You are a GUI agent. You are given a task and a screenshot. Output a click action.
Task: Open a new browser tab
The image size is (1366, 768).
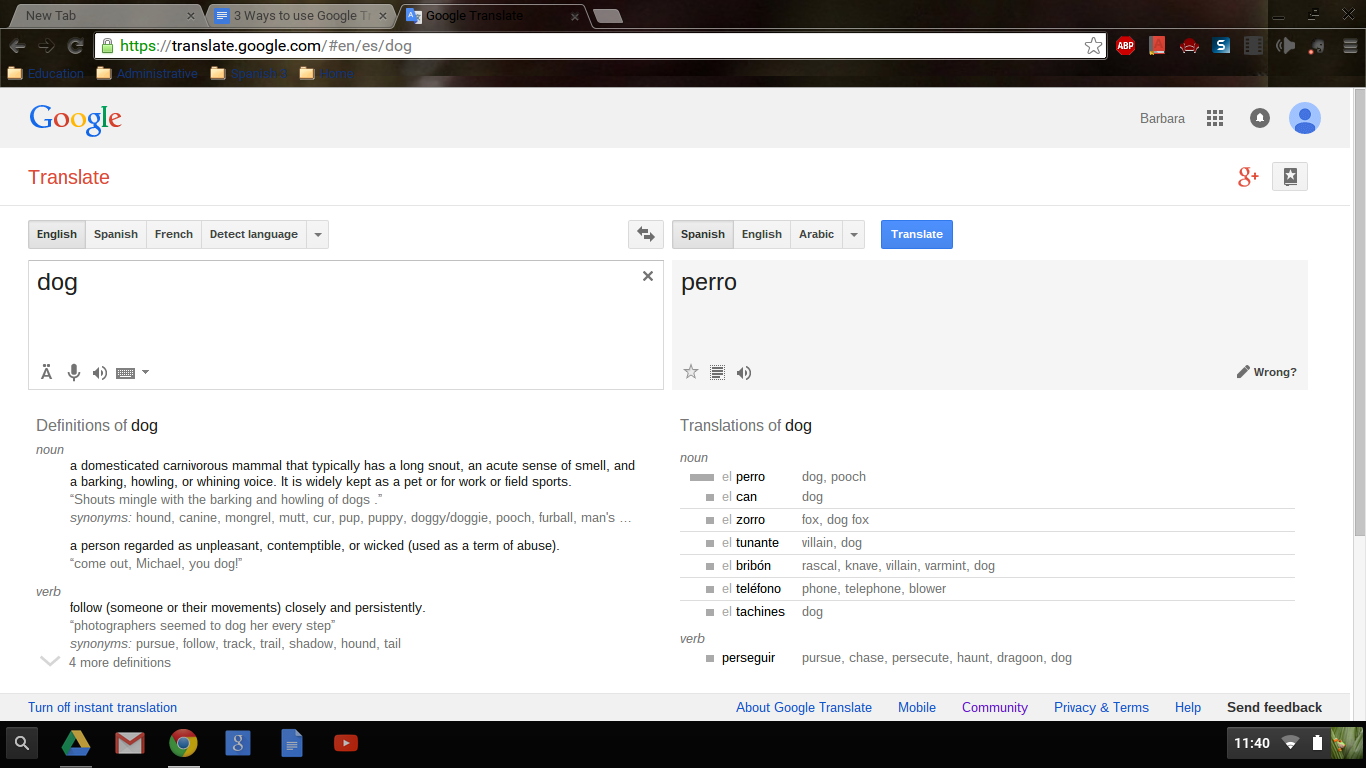607,16
